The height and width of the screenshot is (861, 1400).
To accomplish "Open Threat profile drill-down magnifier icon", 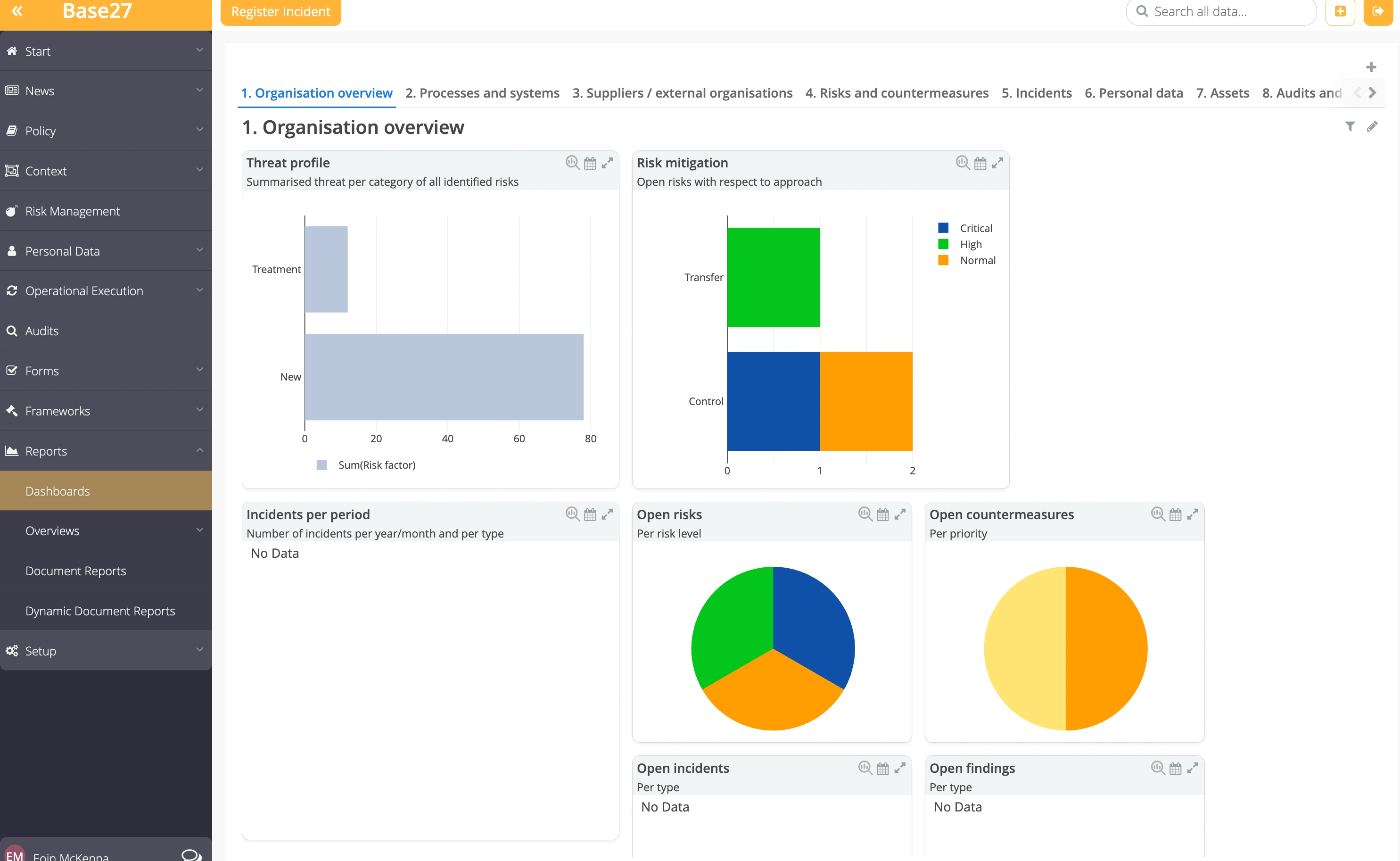I will point(573,163).
